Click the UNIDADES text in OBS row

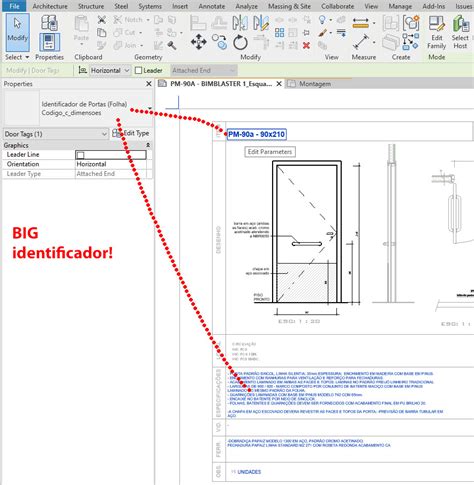pos(249,472)
